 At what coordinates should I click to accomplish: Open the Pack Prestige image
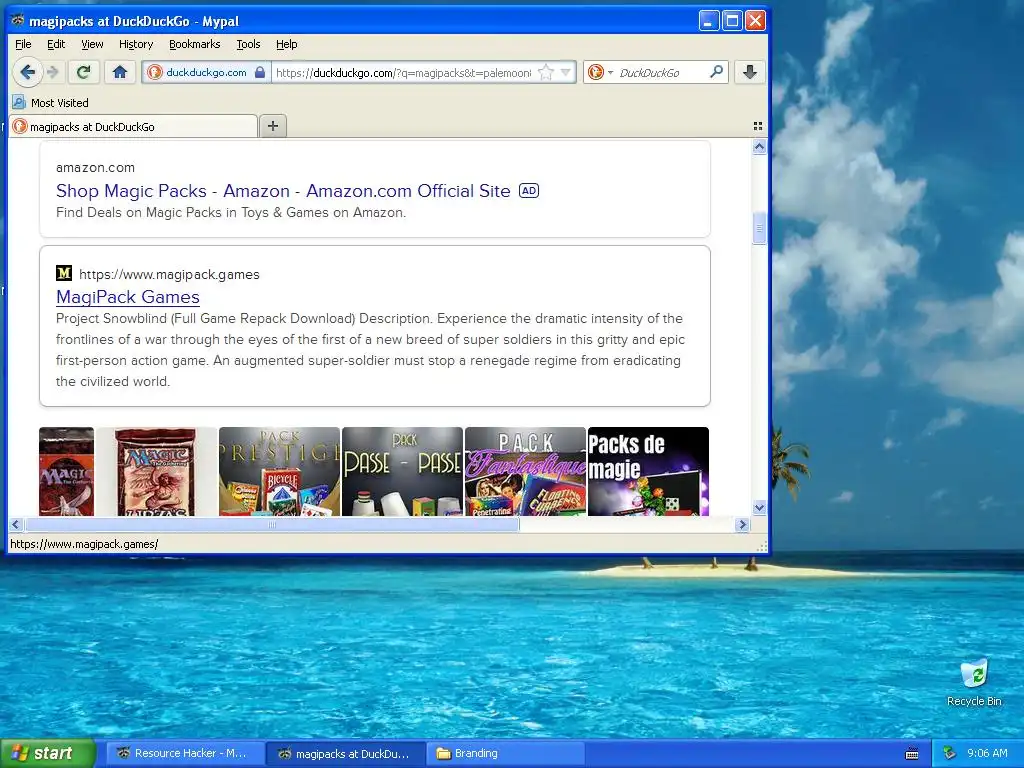coord(280,472)
